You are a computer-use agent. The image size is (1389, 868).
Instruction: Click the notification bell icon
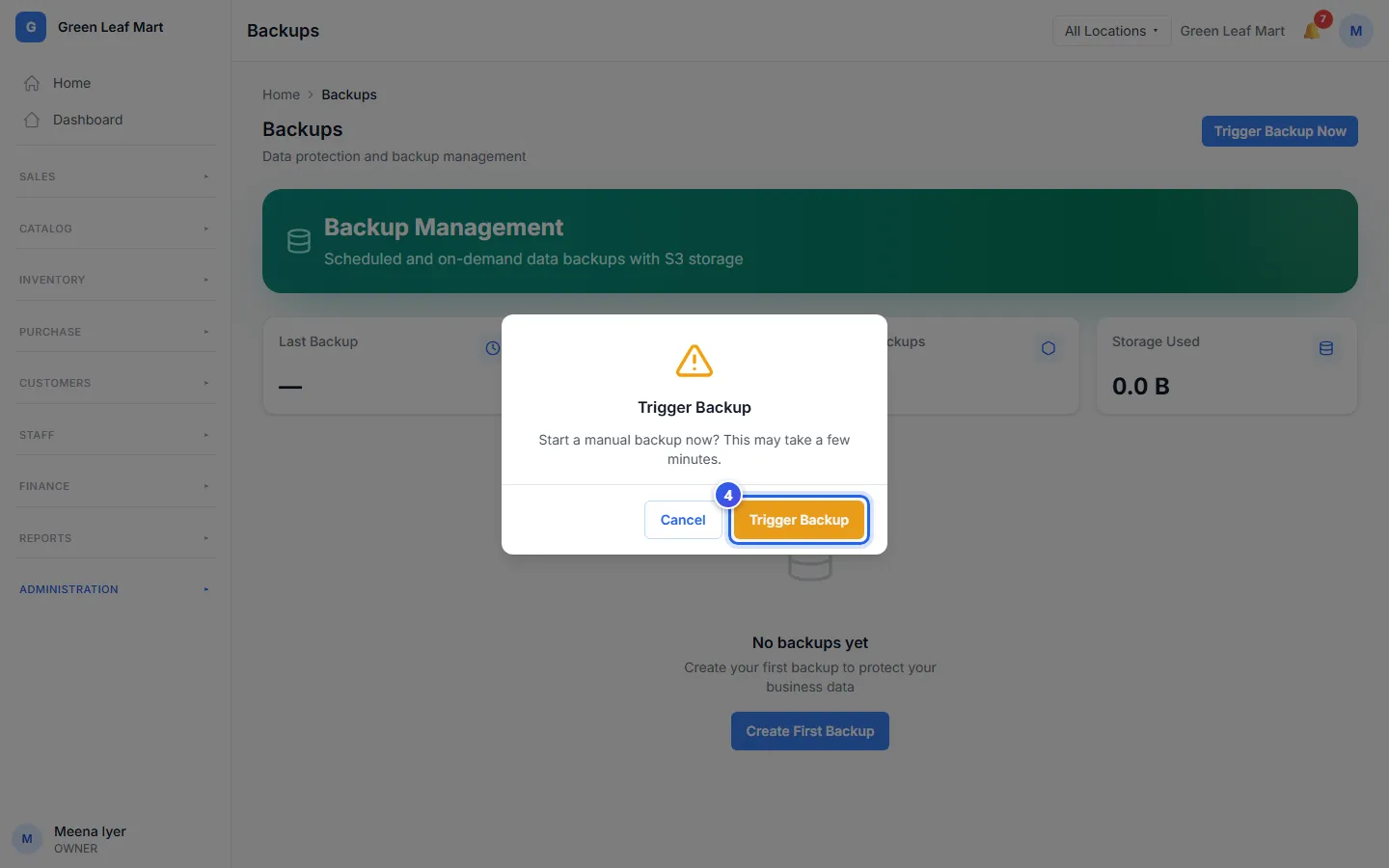coord(1312,31)
